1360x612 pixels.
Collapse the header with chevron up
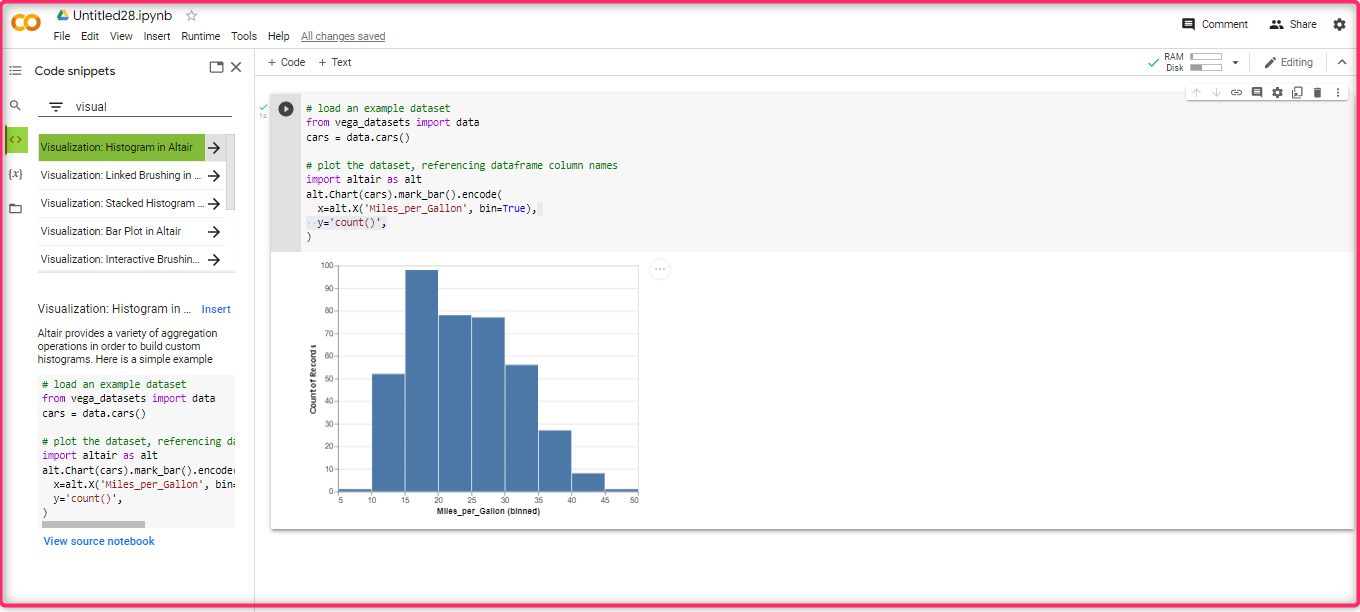coord(1342,62)
